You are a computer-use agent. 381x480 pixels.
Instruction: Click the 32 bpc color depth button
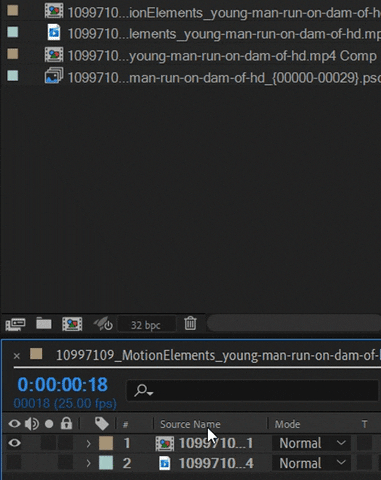tap(146, 325)
